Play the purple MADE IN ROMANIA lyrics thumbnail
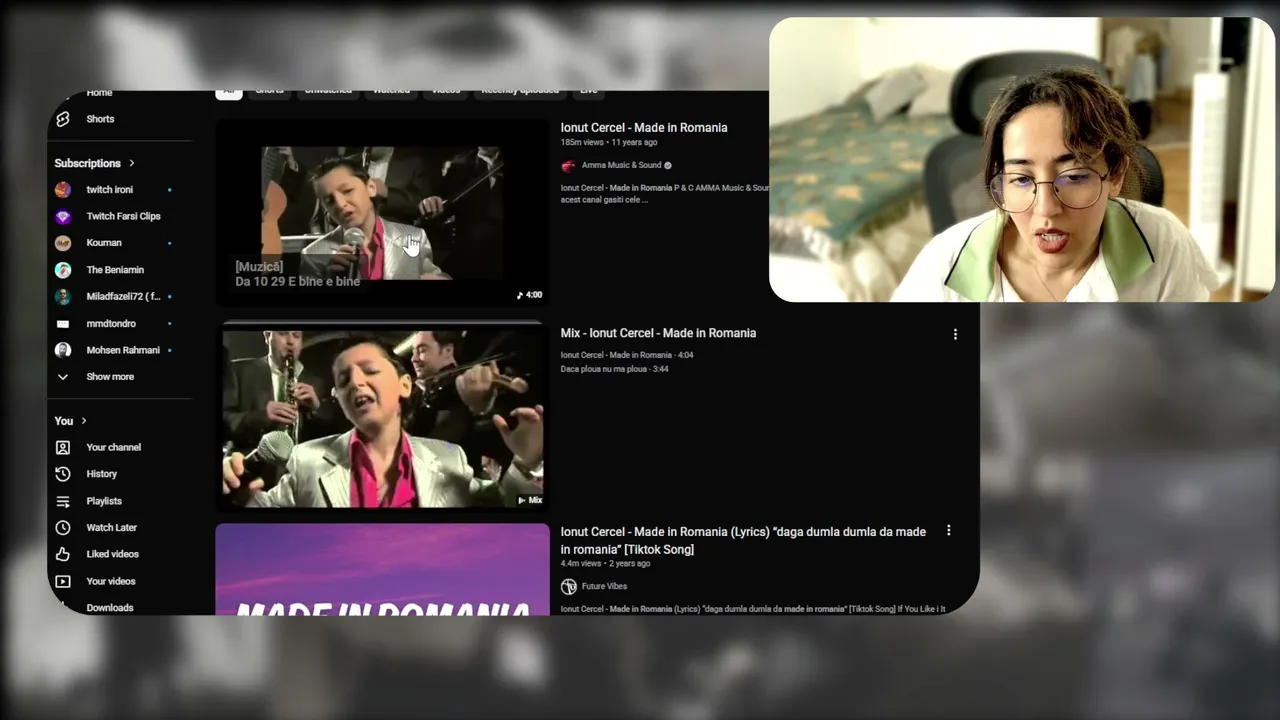The image size is (1280, 720). pos(382,569)
